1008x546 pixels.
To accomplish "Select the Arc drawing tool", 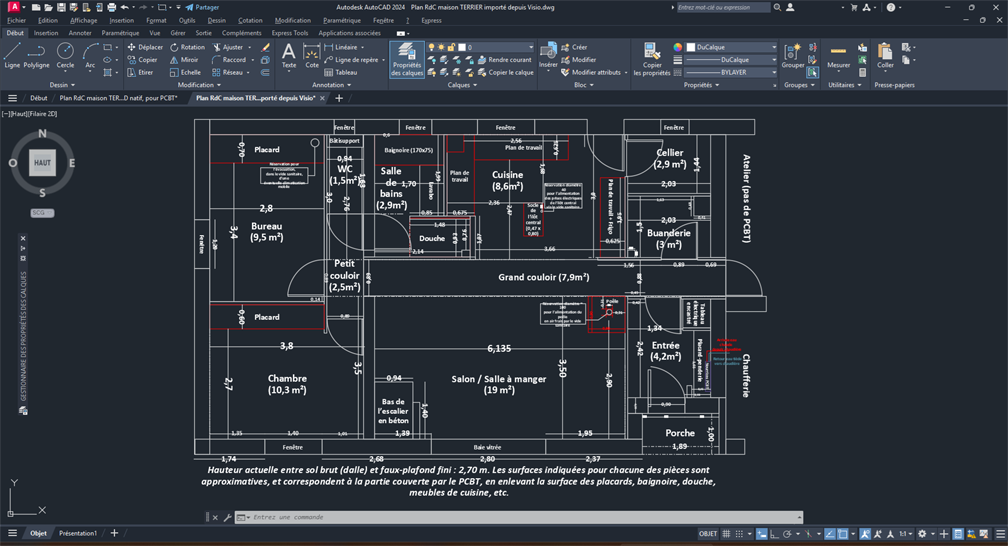I will click(x=90, y=55).
